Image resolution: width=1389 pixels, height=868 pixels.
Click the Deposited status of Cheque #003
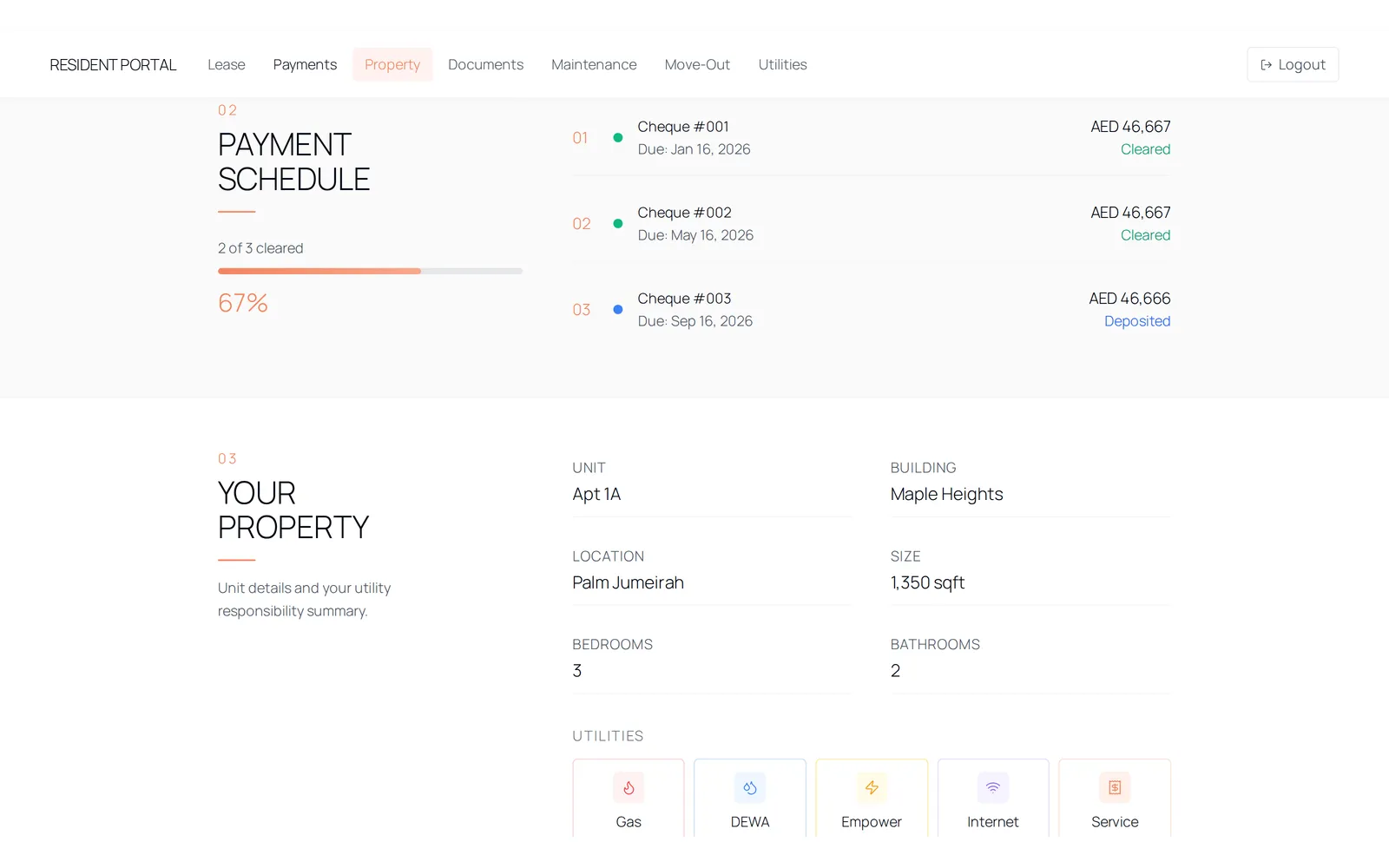pos(1137,321)
